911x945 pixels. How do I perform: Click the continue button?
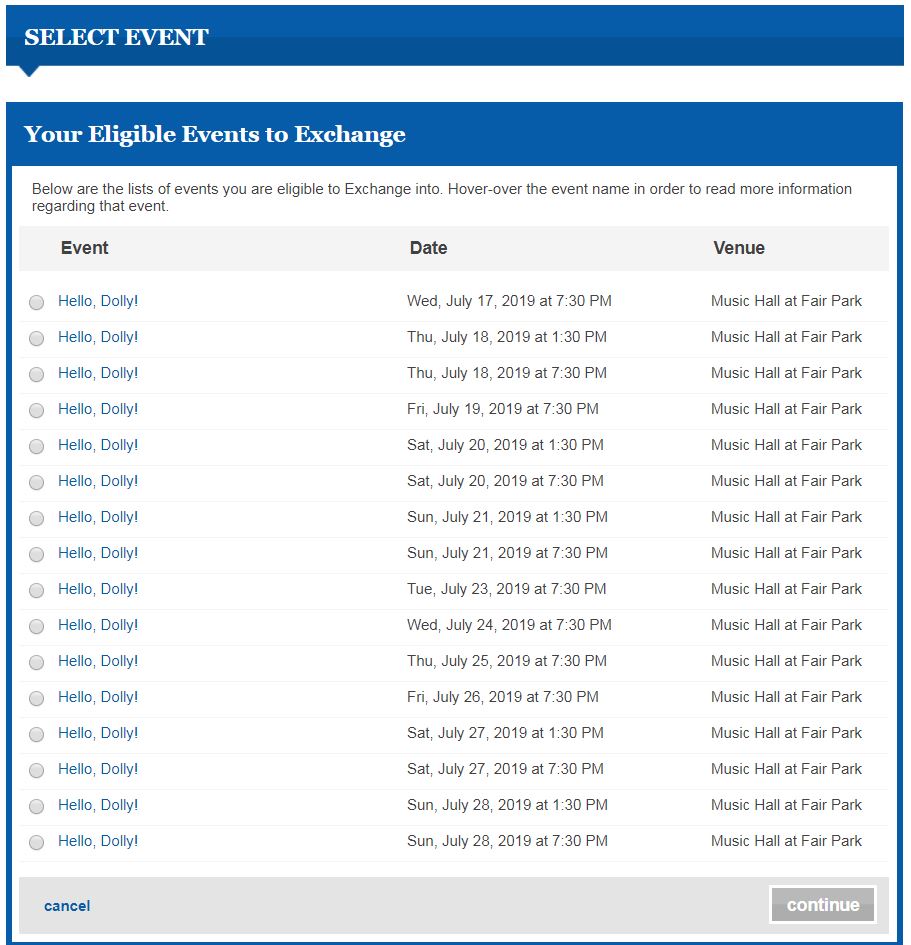(x=822, y=904)
